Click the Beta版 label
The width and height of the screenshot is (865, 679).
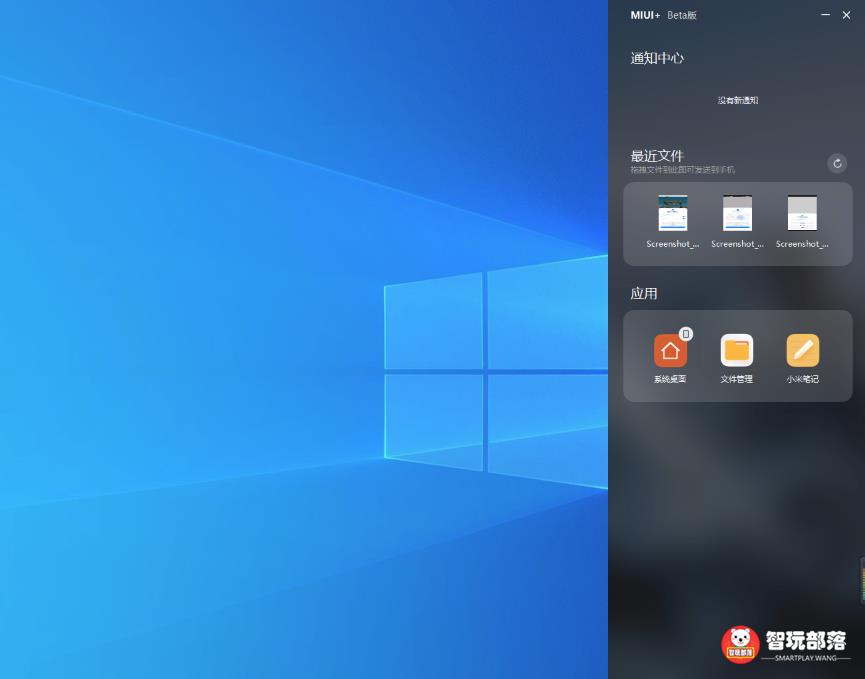pos(681,15)
